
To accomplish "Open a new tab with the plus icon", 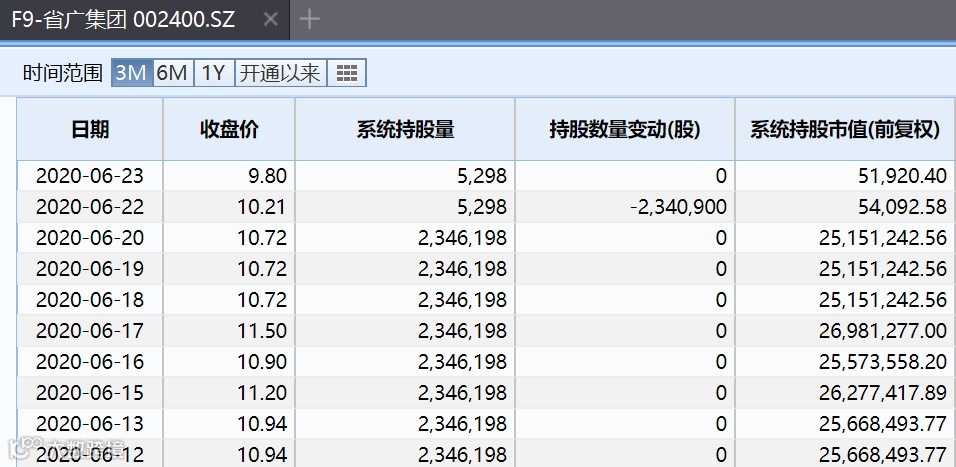I will point(309,20).
